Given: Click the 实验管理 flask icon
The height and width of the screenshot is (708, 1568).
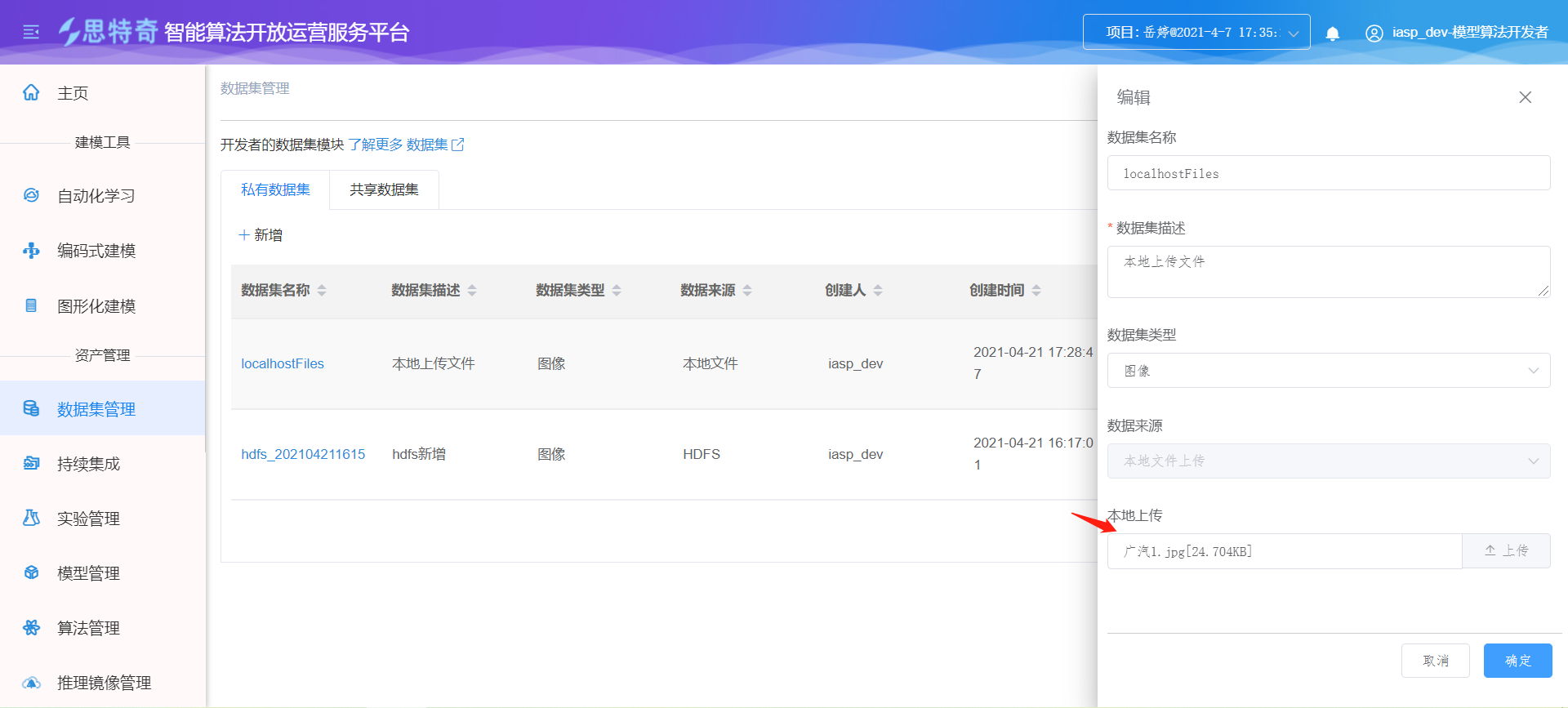Looking at the screenshot, I should [x=31, y=518].
